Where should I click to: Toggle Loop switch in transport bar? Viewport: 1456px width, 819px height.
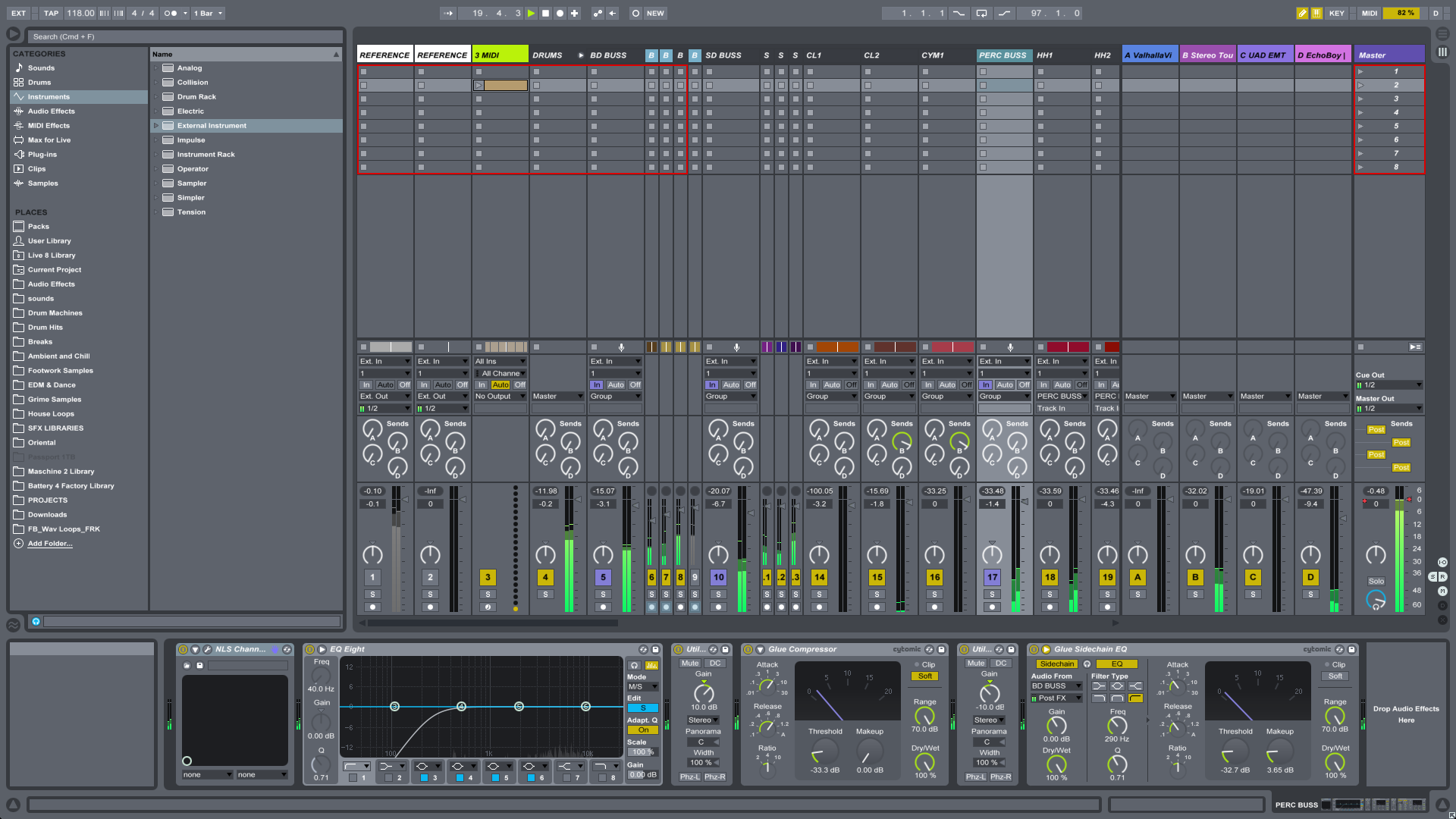pyautogui.click(x=981, y=13)
